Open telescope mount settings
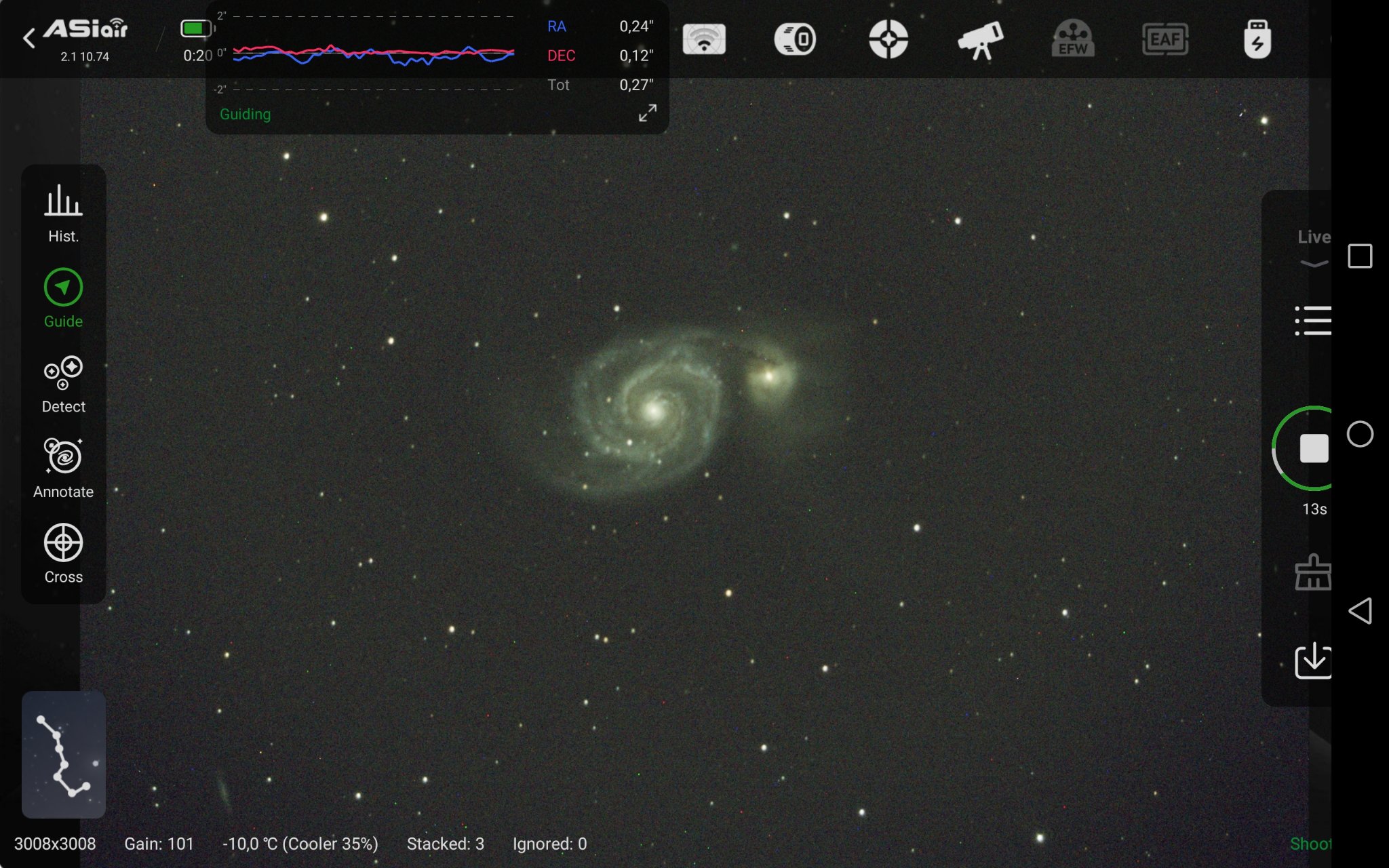The width and height of the screenshot is (1389, 868). 980,39
